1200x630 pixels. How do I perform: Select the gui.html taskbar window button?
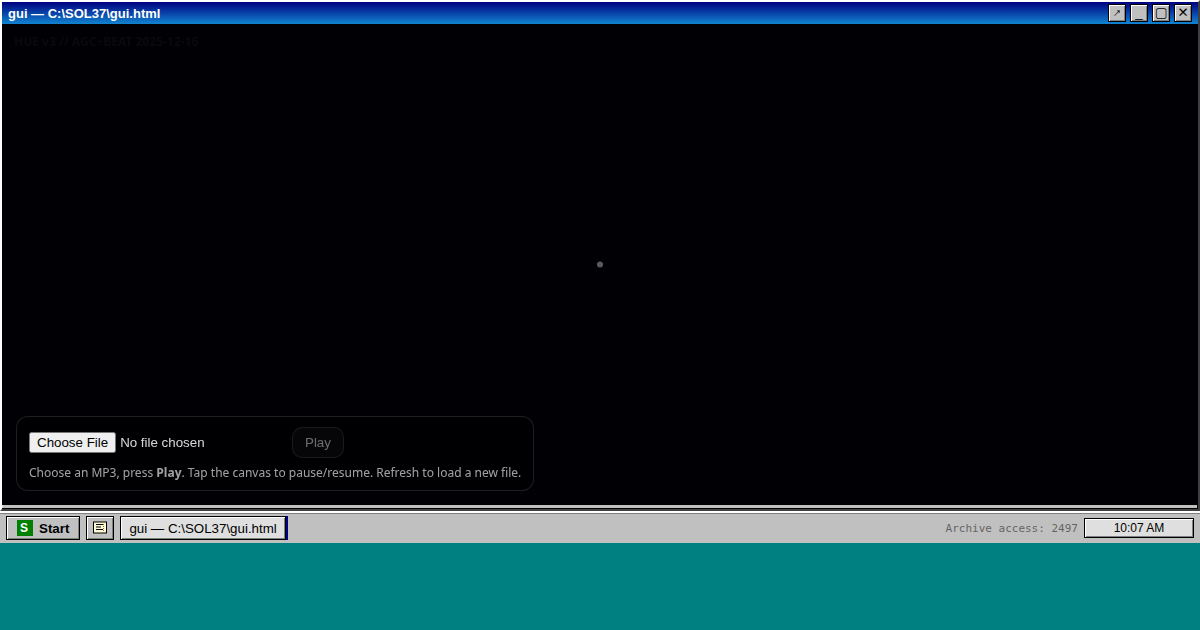(x=203, y=528)
